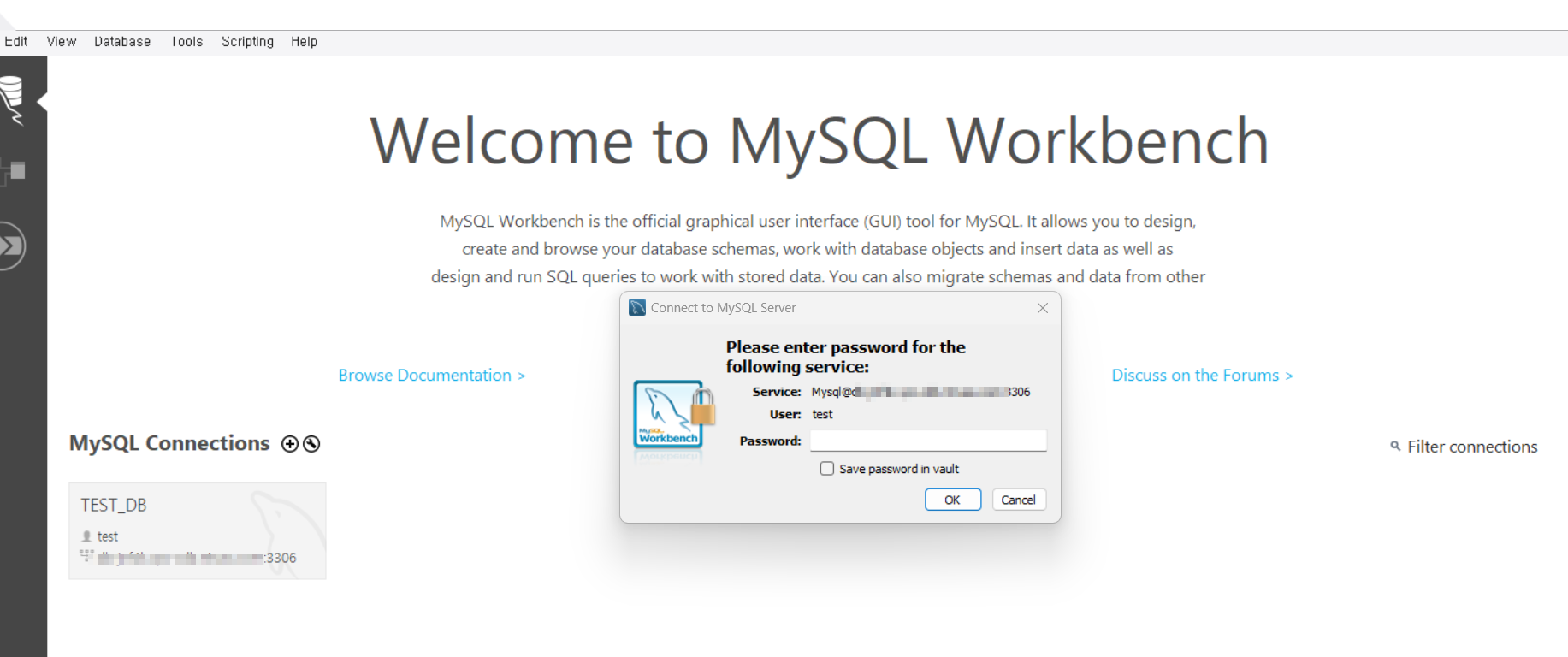Click the MySQL Connections heading
The height and width of the screenshot is (657, 1568).
coord(169,443)
